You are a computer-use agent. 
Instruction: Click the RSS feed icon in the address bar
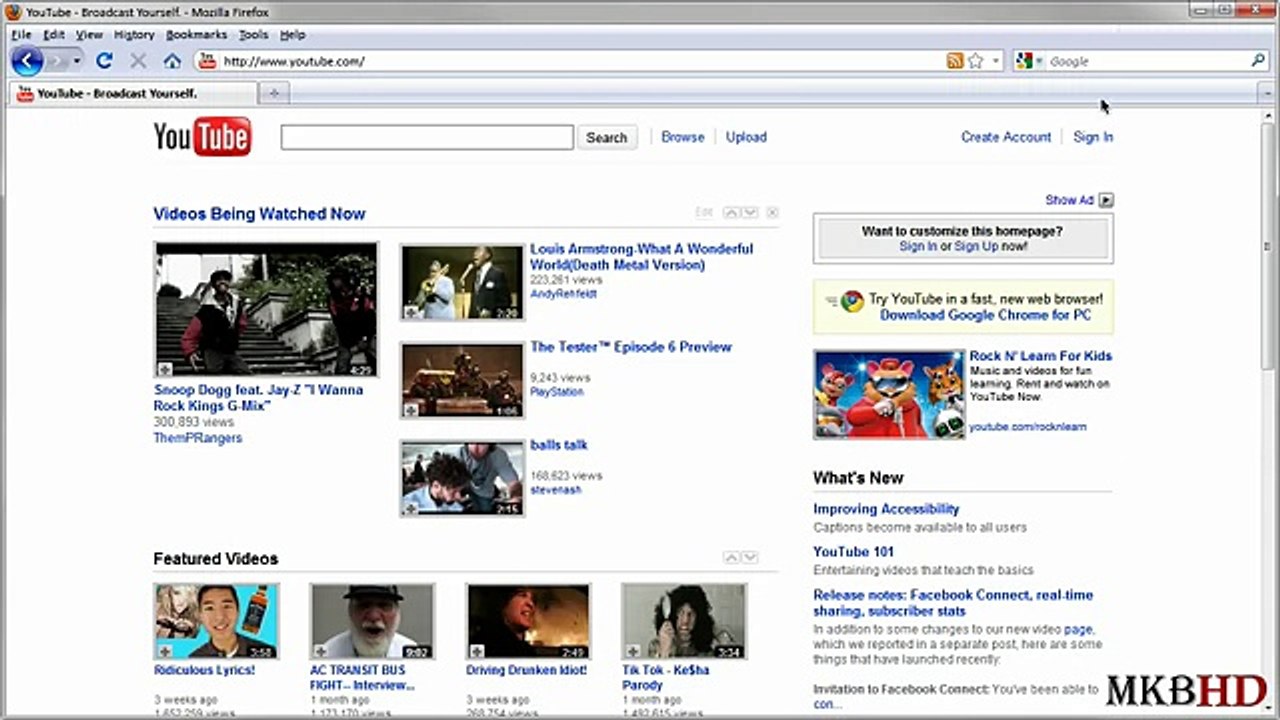[x=955, y=61]
